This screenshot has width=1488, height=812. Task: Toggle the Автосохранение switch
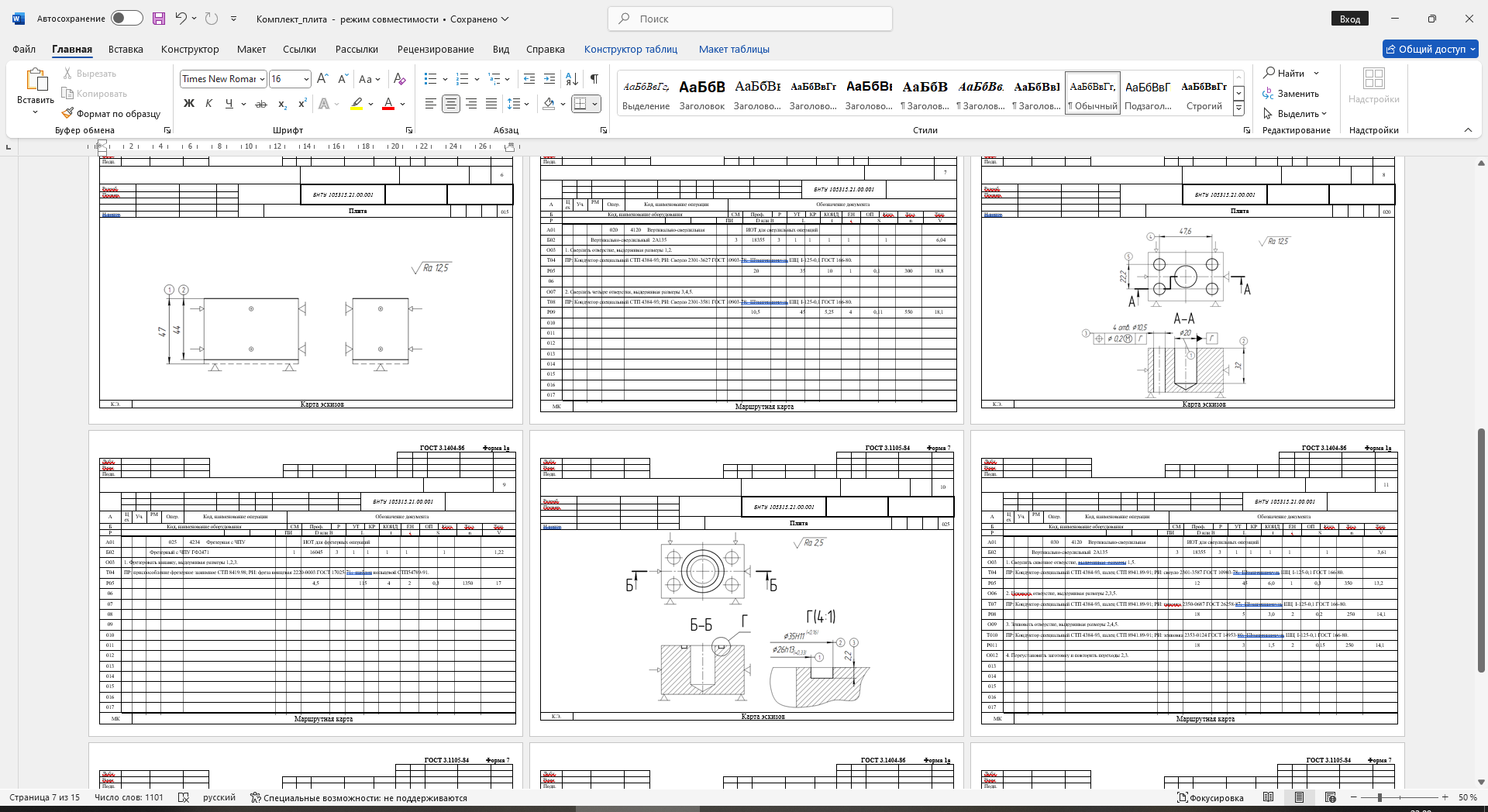coord(126,19)
